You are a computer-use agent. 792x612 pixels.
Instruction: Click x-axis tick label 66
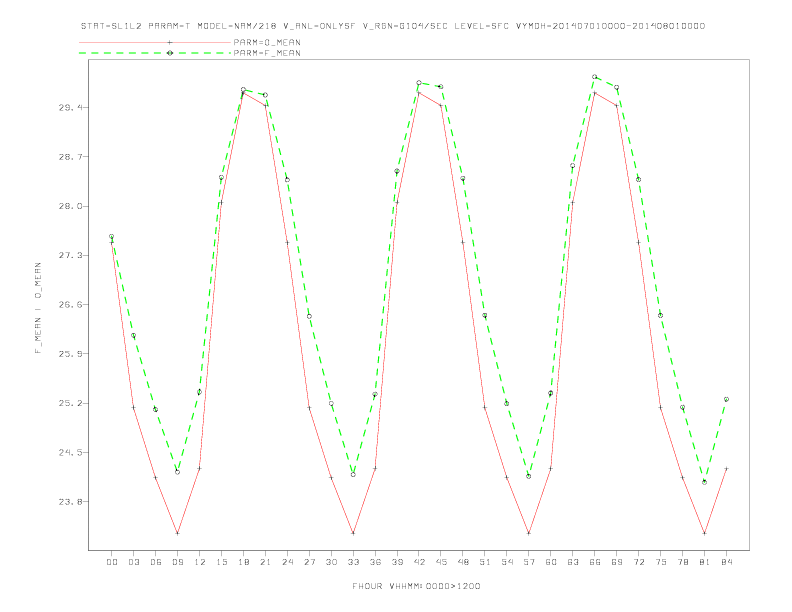(x=595, y=562)
